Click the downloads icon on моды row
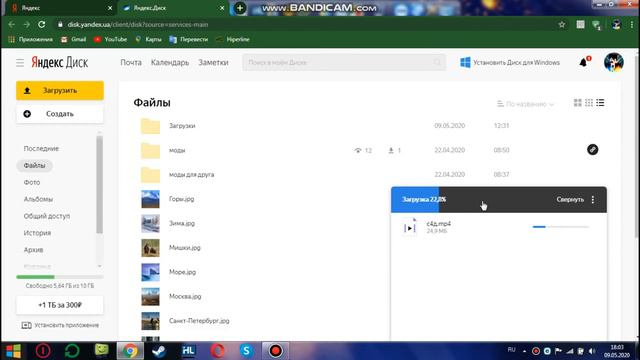Screen dimensions: 640x360 click(391, 151)
